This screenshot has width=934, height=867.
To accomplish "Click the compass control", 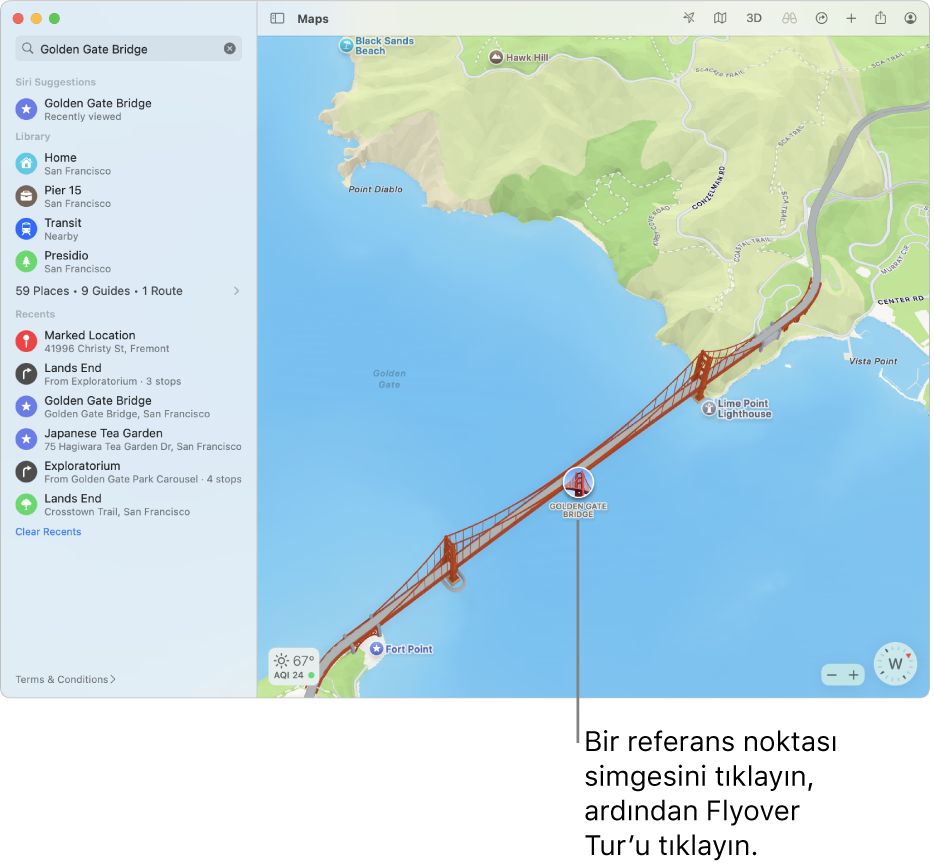I will (x=895, y=663).
